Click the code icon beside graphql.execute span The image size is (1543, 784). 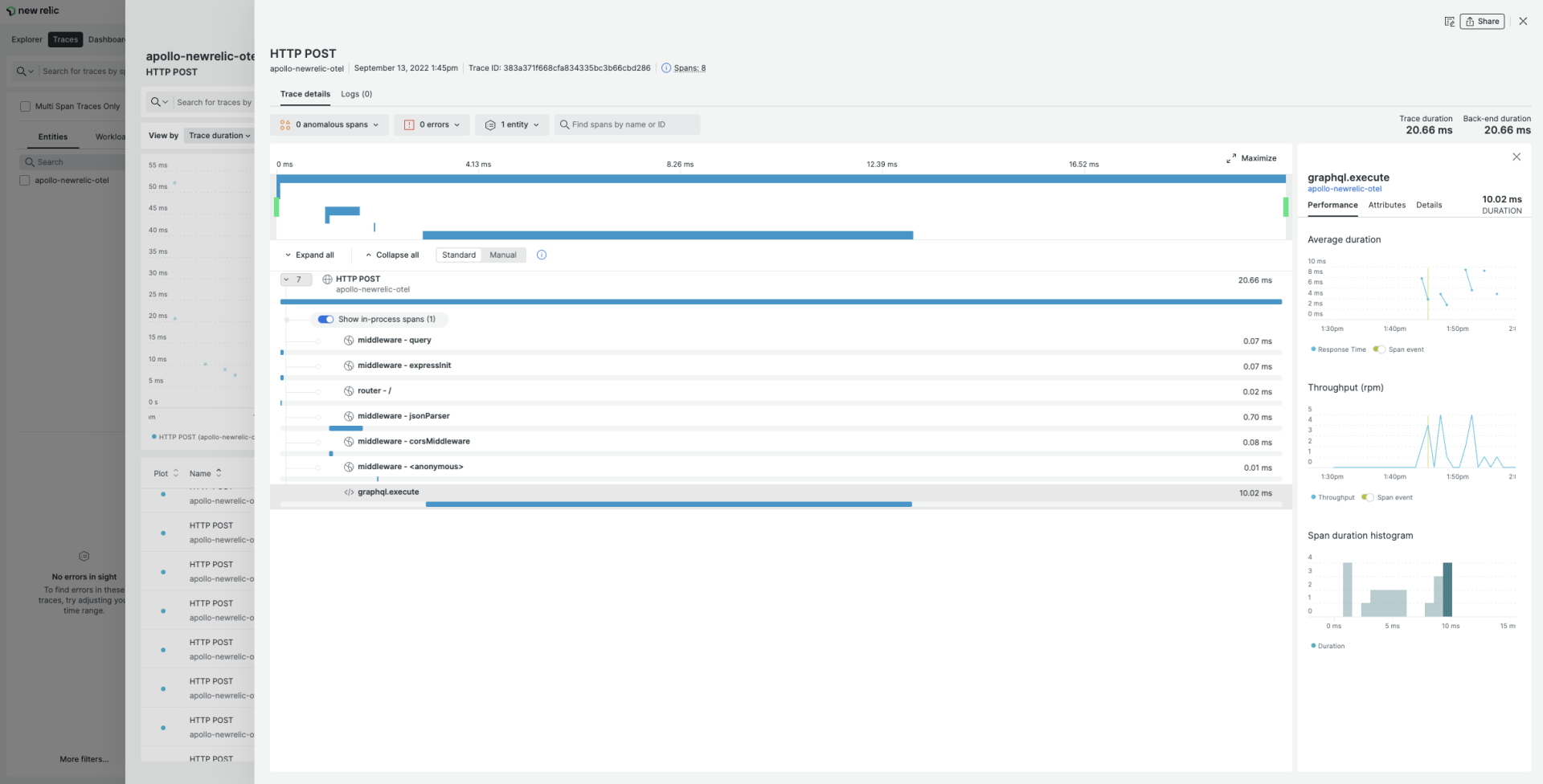pyautogui.click(x=347, y=492)
